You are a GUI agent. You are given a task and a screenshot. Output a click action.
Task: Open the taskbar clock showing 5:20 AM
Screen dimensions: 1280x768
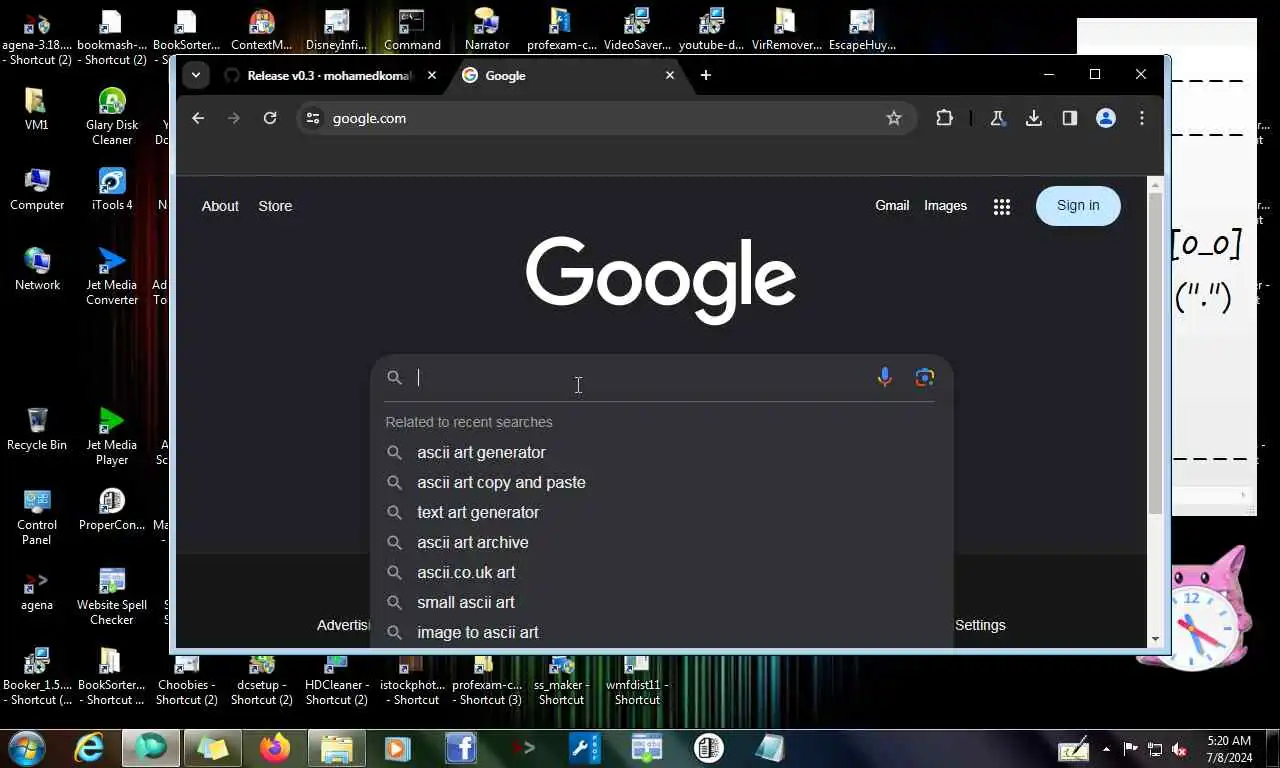[x=1229, y=748]
